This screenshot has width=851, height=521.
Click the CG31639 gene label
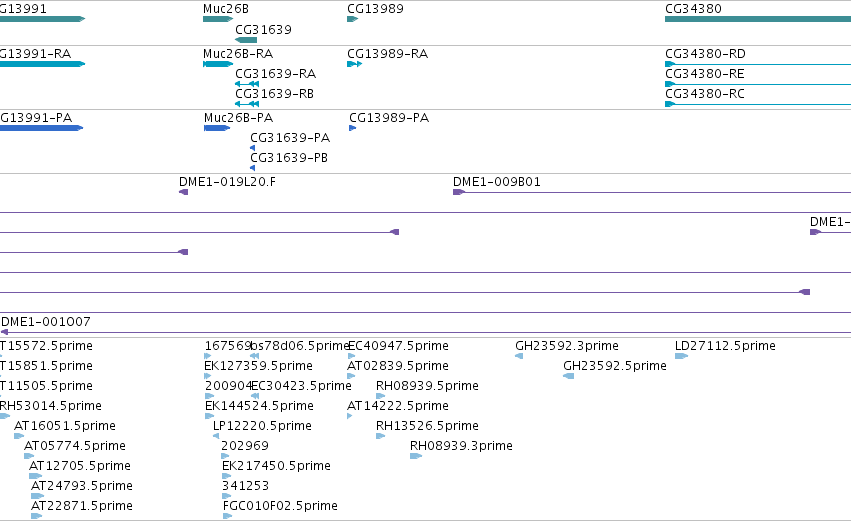point(263,30)
